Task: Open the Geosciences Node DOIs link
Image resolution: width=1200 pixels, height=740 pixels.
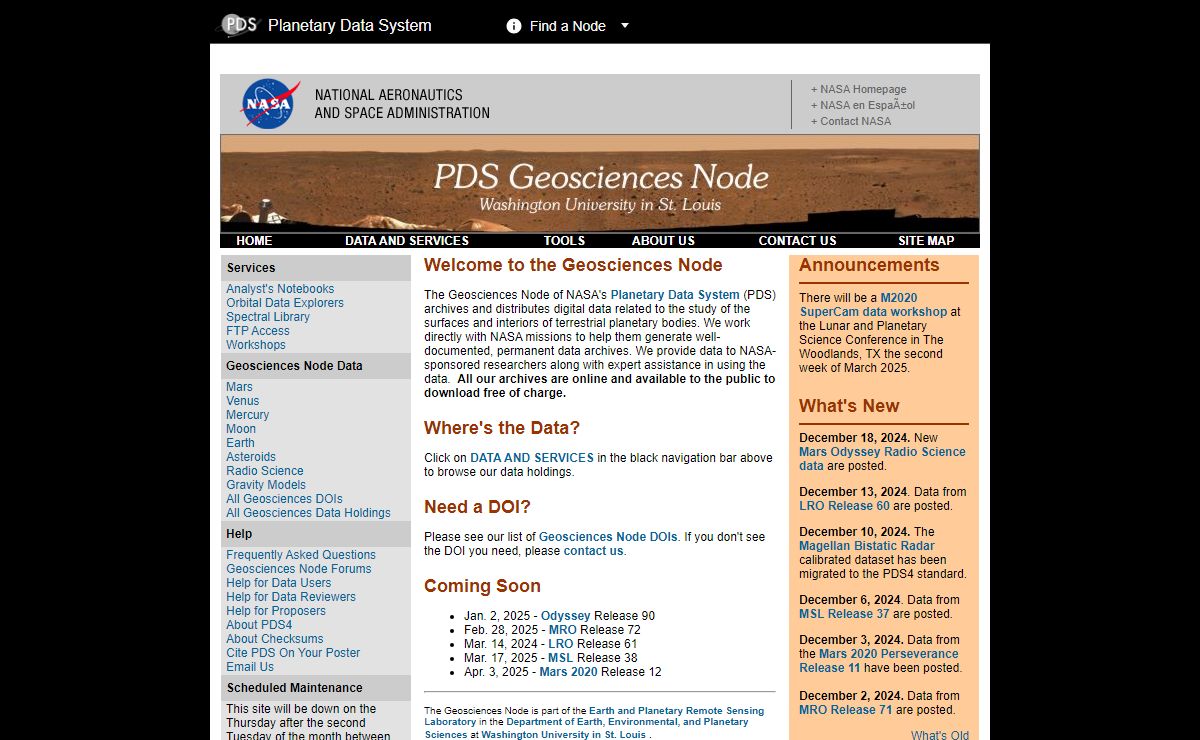Action: pyautogui.click(x=608, y=537)
